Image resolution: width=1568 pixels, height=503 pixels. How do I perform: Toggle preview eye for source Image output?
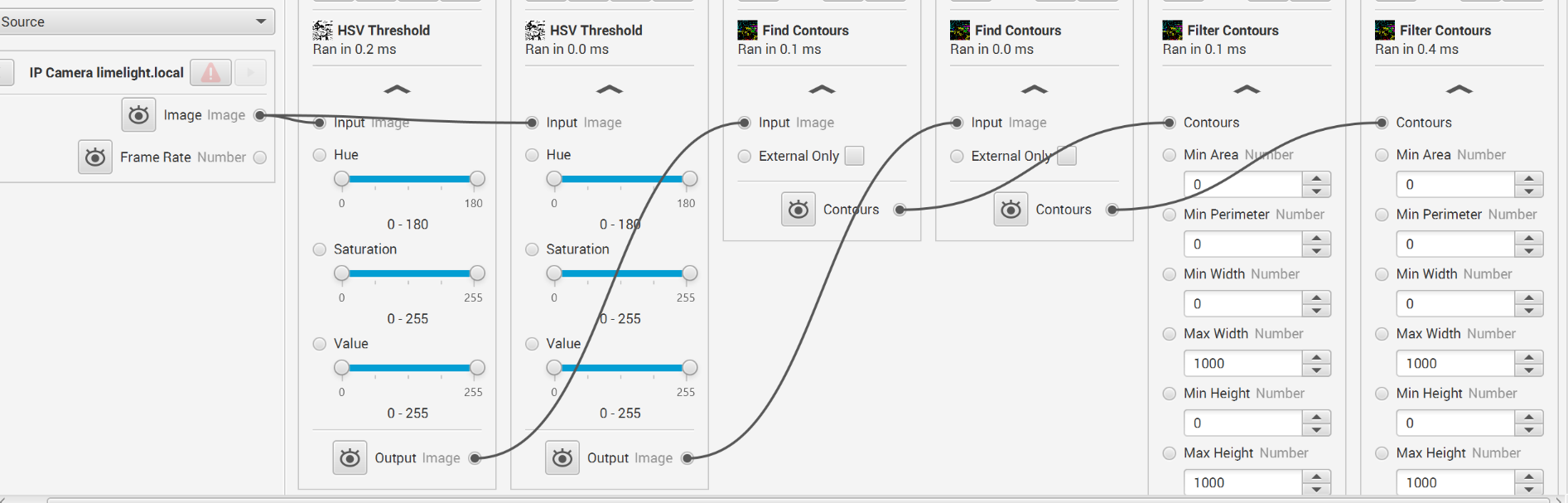[x=138, y=114]
